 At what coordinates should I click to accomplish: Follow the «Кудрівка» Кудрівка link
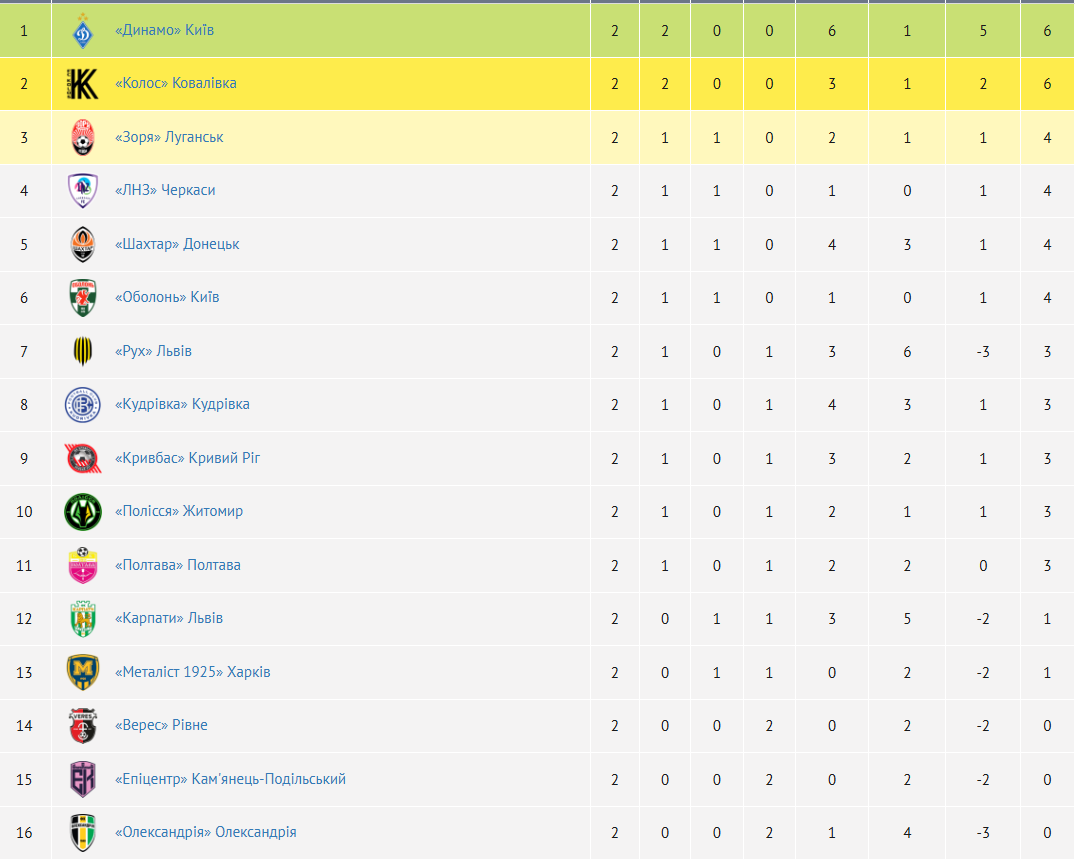pyautogui.click(x=182, y=404)
